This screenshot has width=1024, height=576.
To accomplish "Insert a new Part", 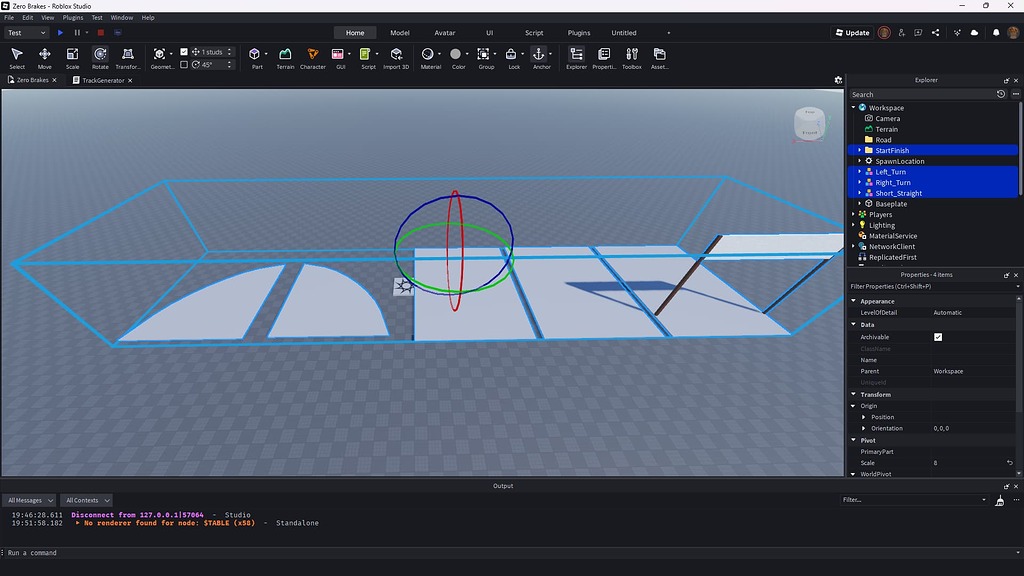I will tap(255, 57).
